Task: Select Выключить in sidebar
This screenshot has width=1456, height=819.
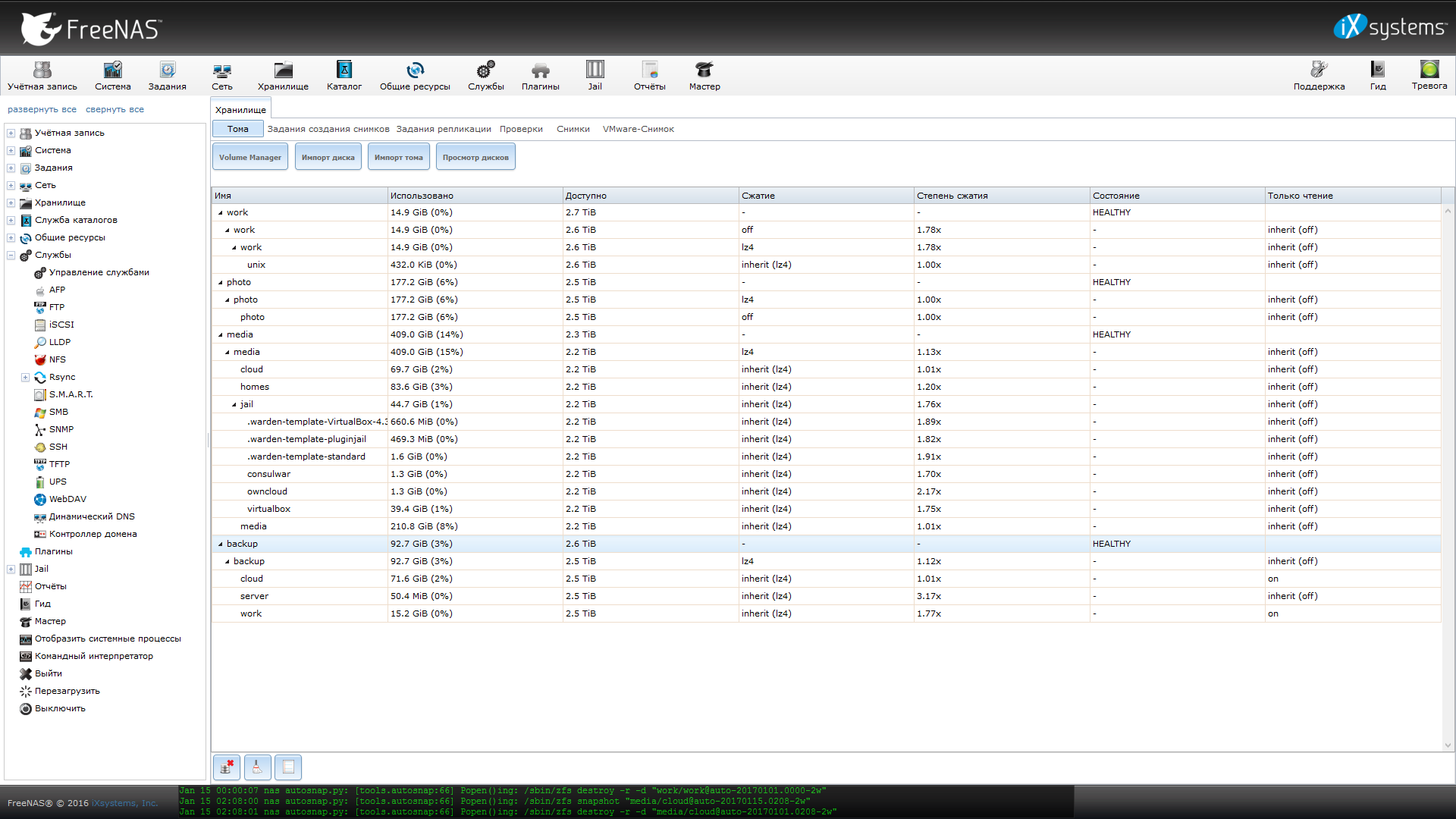Action: pyautogui.click(x=60, y=708)
